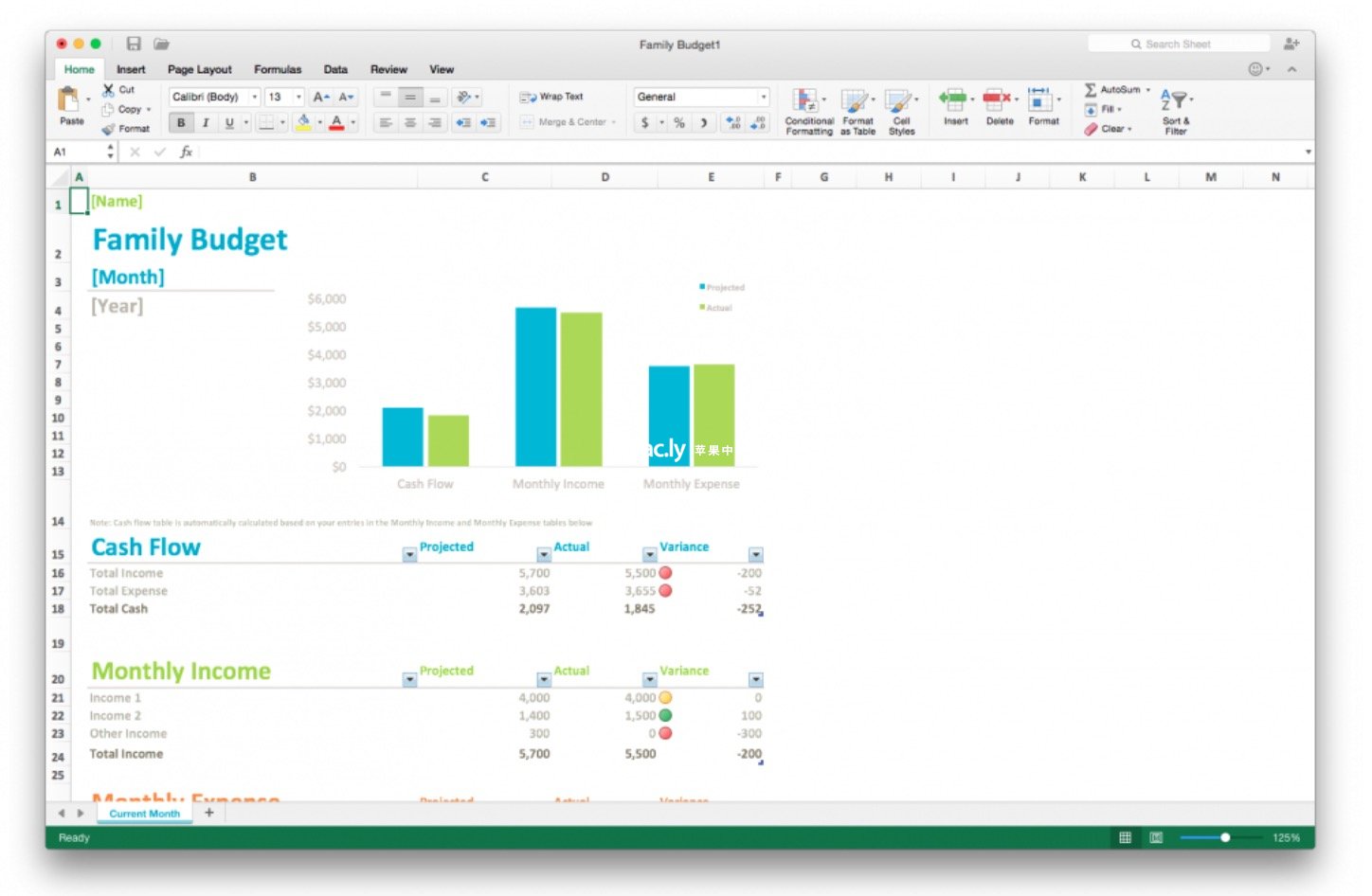Screen dimensions: 1372x896
Task: Toggle Underline formatting button
Action: pos(229,122)
